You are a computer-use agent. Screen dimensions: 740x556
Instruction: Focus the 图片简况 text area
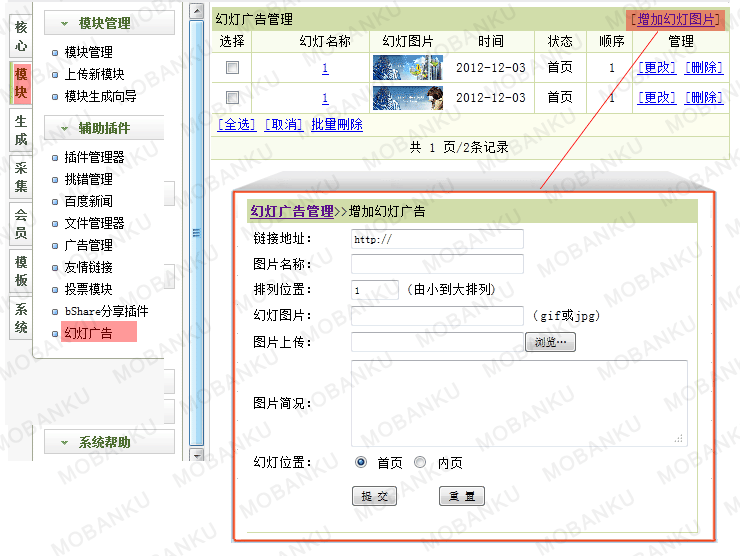pyautogui.click(x=519, y=404)
